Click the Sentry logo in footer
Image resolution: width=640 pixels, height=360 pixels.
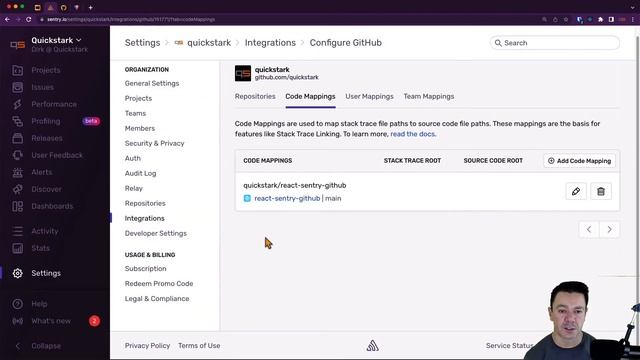tap(372, 346)
